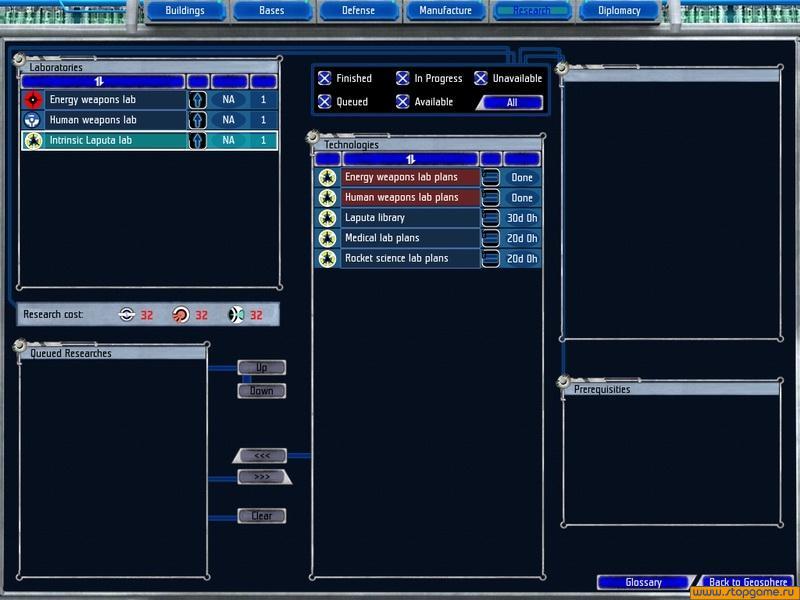Toggle the Finished filter checkbox
The width and height of the screenshot is (800, 600).
[x=324, y=78]
